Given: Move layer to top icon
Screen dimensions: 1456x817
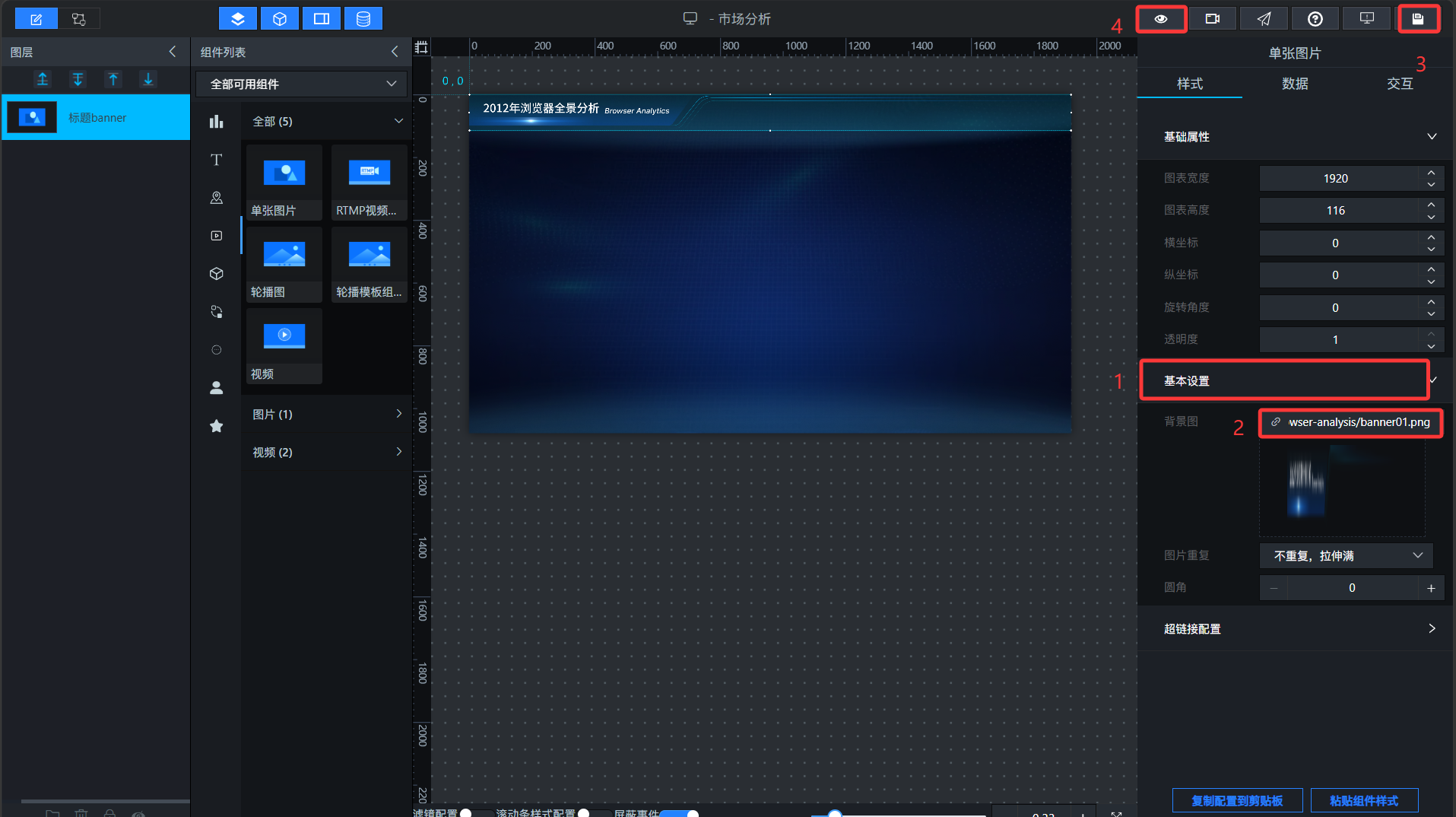Looking at the screenshot, I should [x=43, y=79].
